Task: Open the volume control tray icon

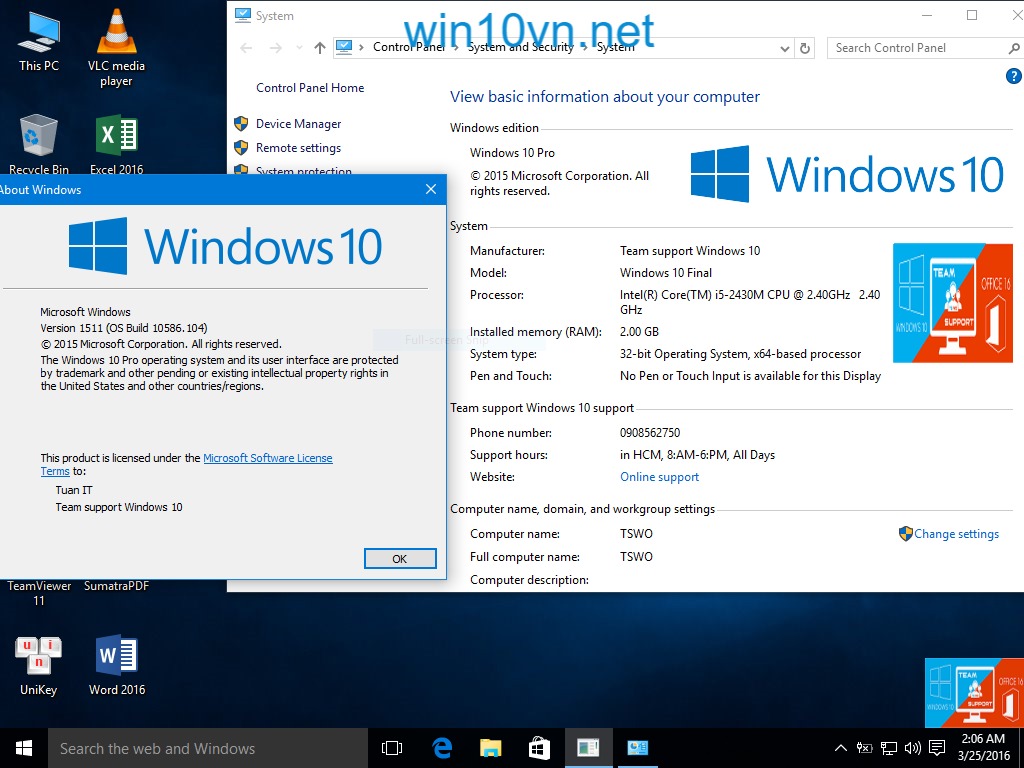Action: click(x=912, y=748)
